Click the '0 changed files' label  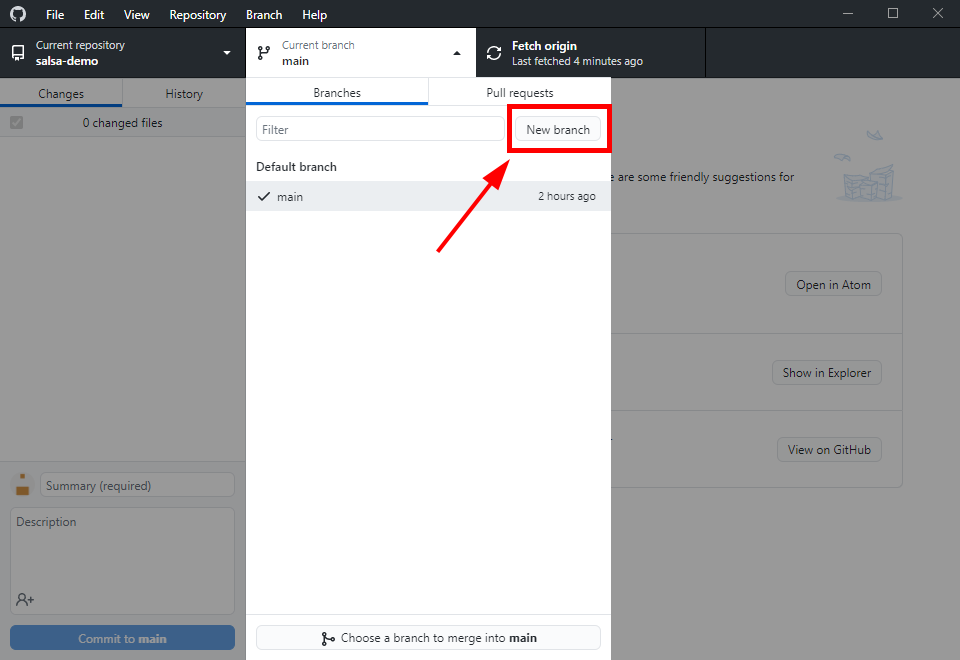[122, 122]
